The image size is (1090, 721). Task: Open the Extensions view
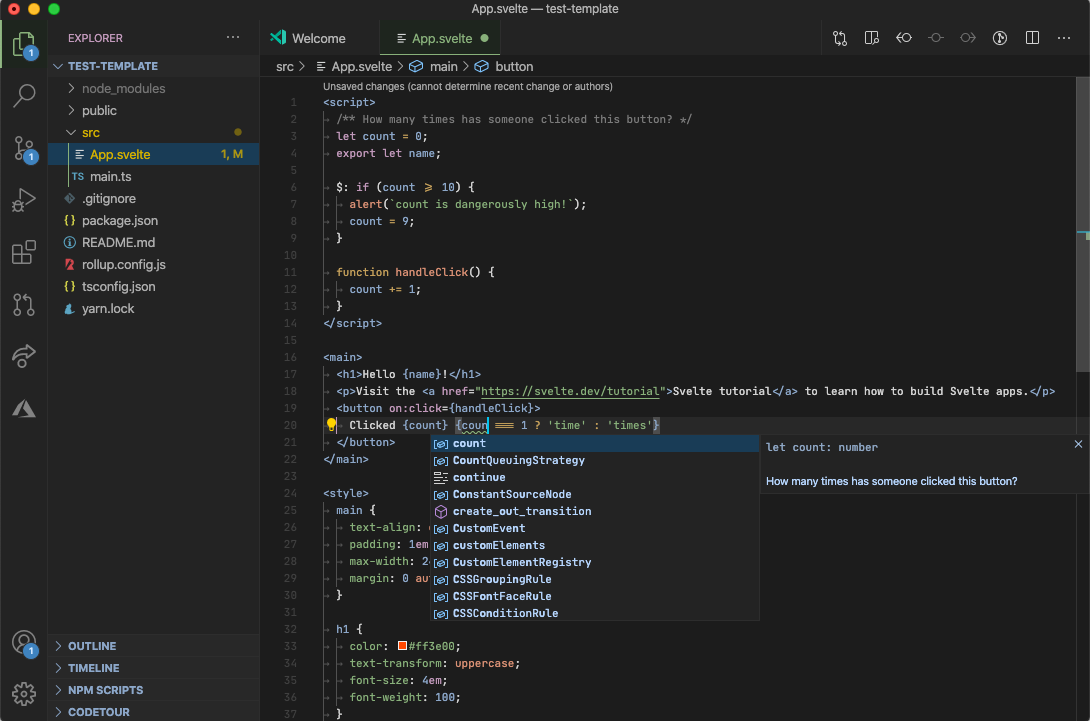coord(24,253)
